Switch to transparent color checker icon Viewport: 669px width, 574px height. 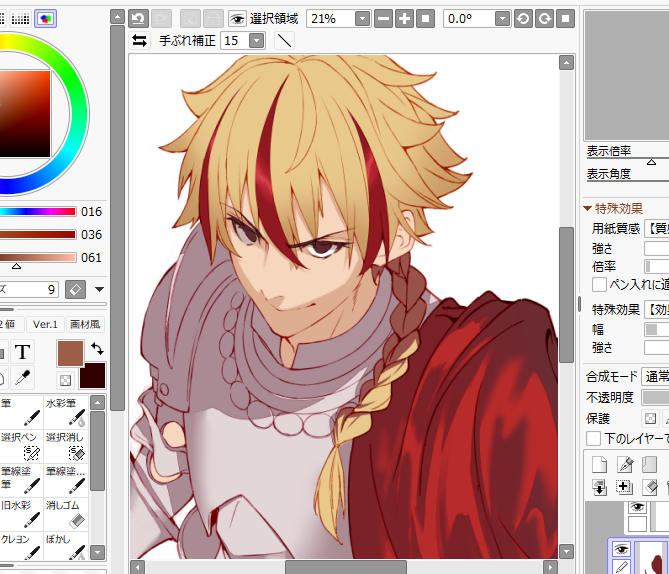[x=65, y=380]
